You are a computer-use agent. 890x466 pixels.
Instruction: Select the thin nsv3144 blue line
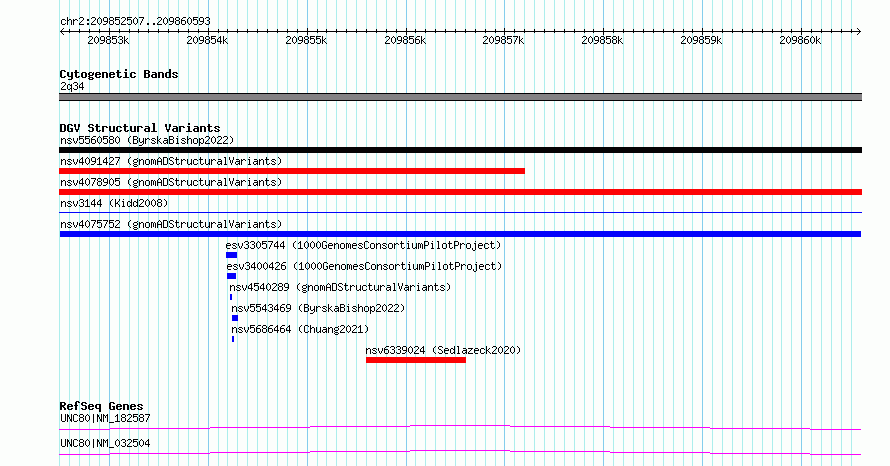[x=460, y=212]
